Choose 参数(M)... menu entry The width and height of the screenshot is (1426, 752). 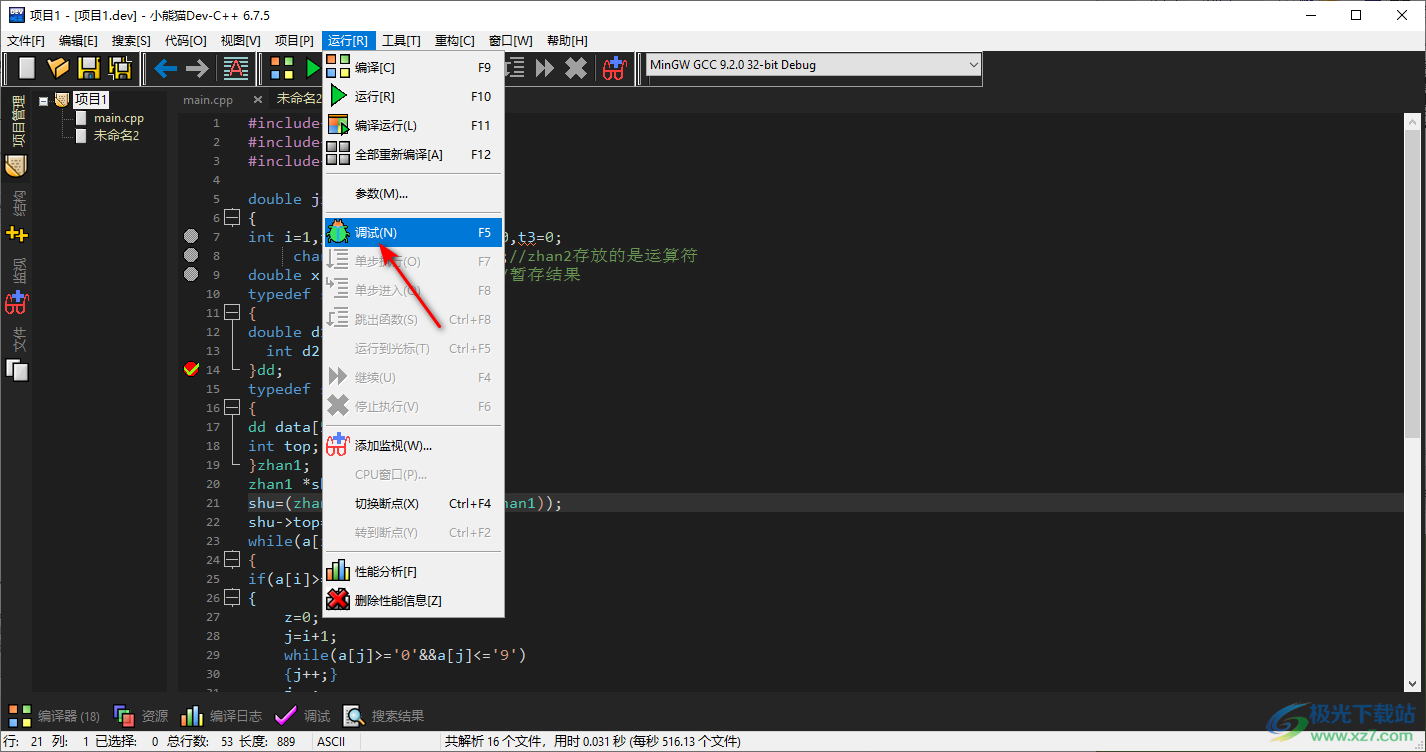[413, 193]
